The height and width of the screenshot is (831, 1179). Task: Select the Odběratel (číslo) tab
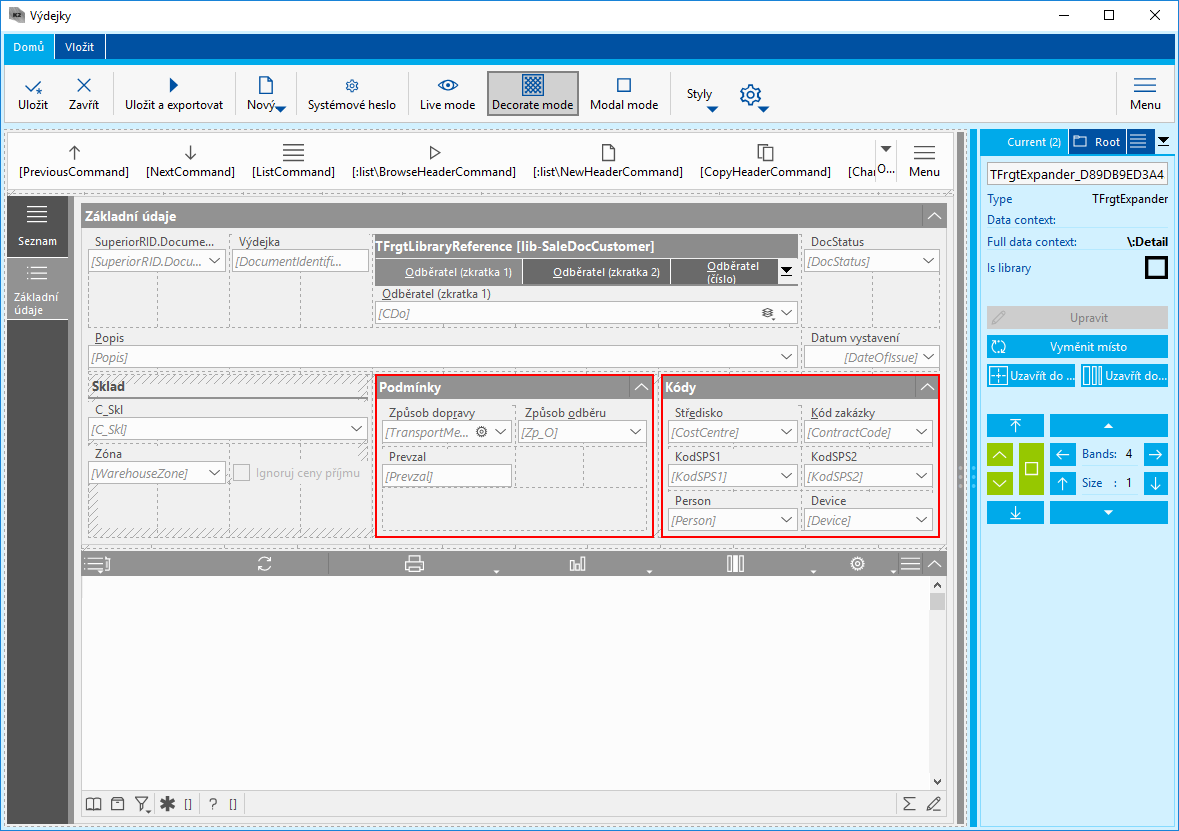click(x=724, y=271)
